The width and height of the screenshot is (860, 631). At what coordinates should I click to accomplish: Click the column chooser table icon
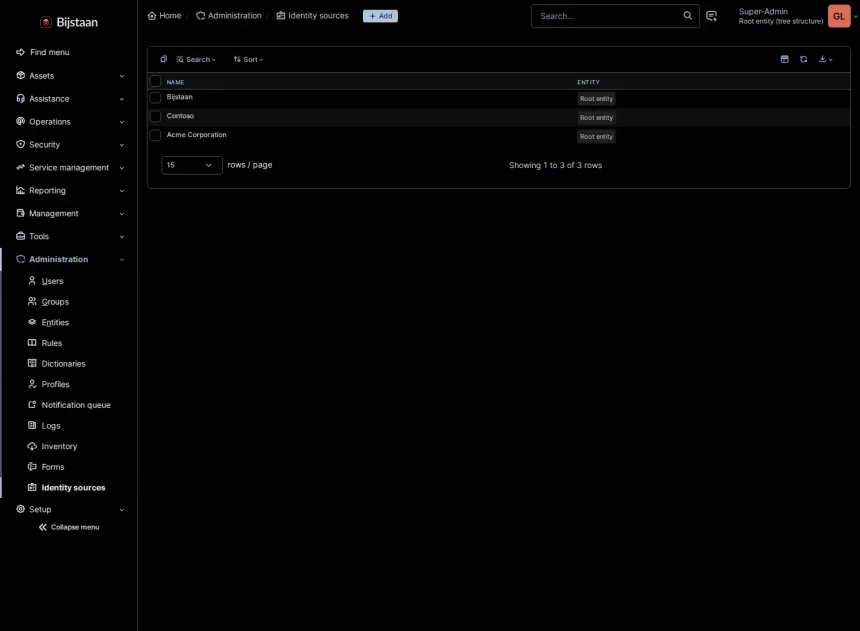click(784, 59)
